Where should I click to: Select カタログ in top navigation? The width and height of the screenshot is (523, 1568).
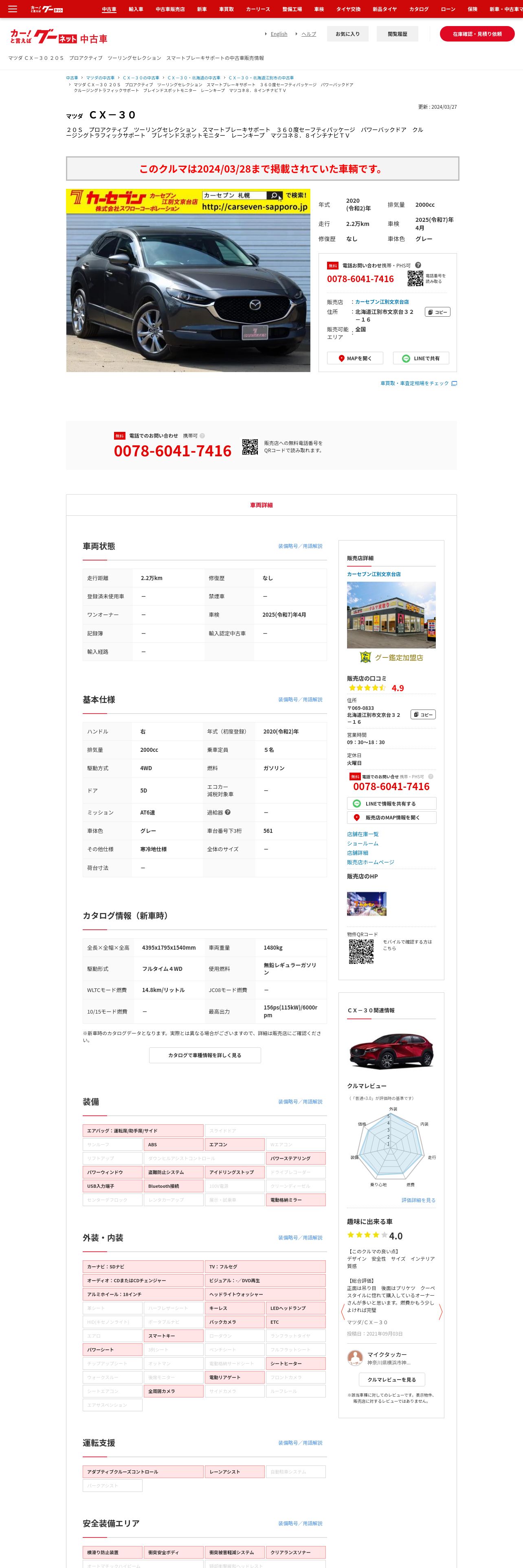pos(418,9)
